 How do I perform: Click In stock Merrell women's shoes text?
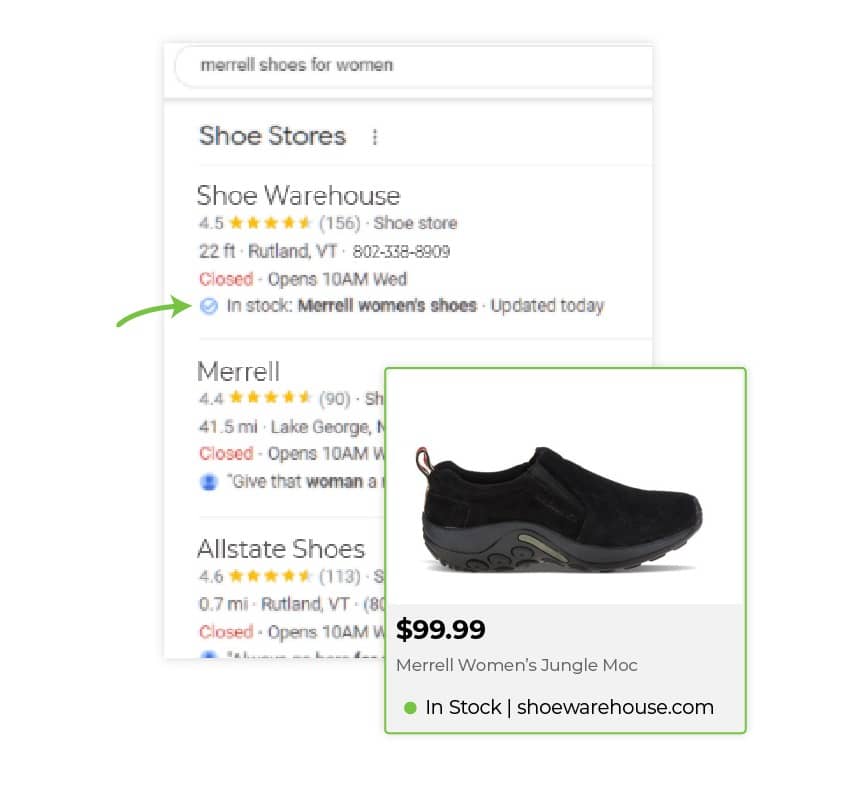point(352,306)
